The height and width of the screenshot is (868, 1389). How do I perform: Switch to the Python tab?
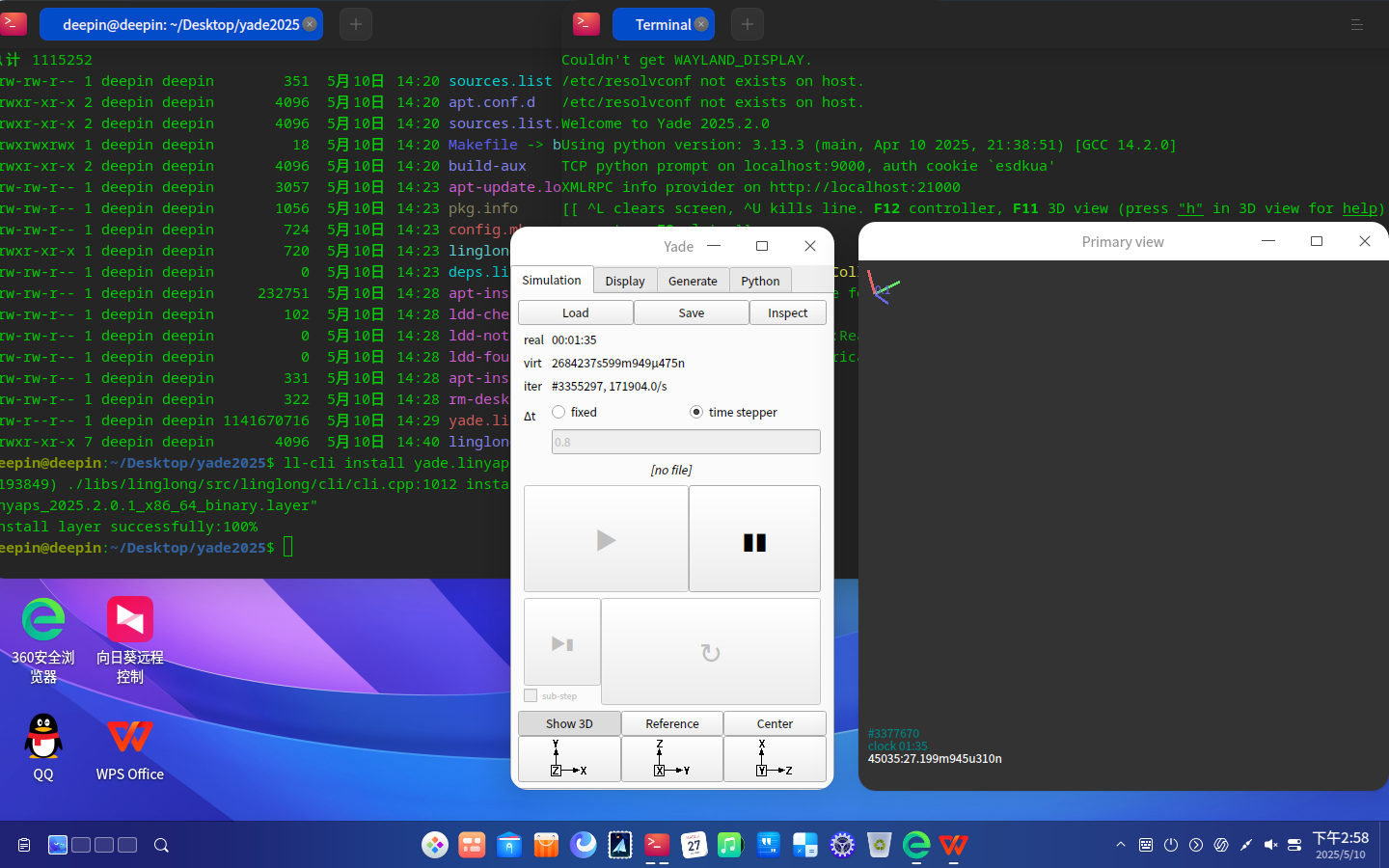coord(760,281)
